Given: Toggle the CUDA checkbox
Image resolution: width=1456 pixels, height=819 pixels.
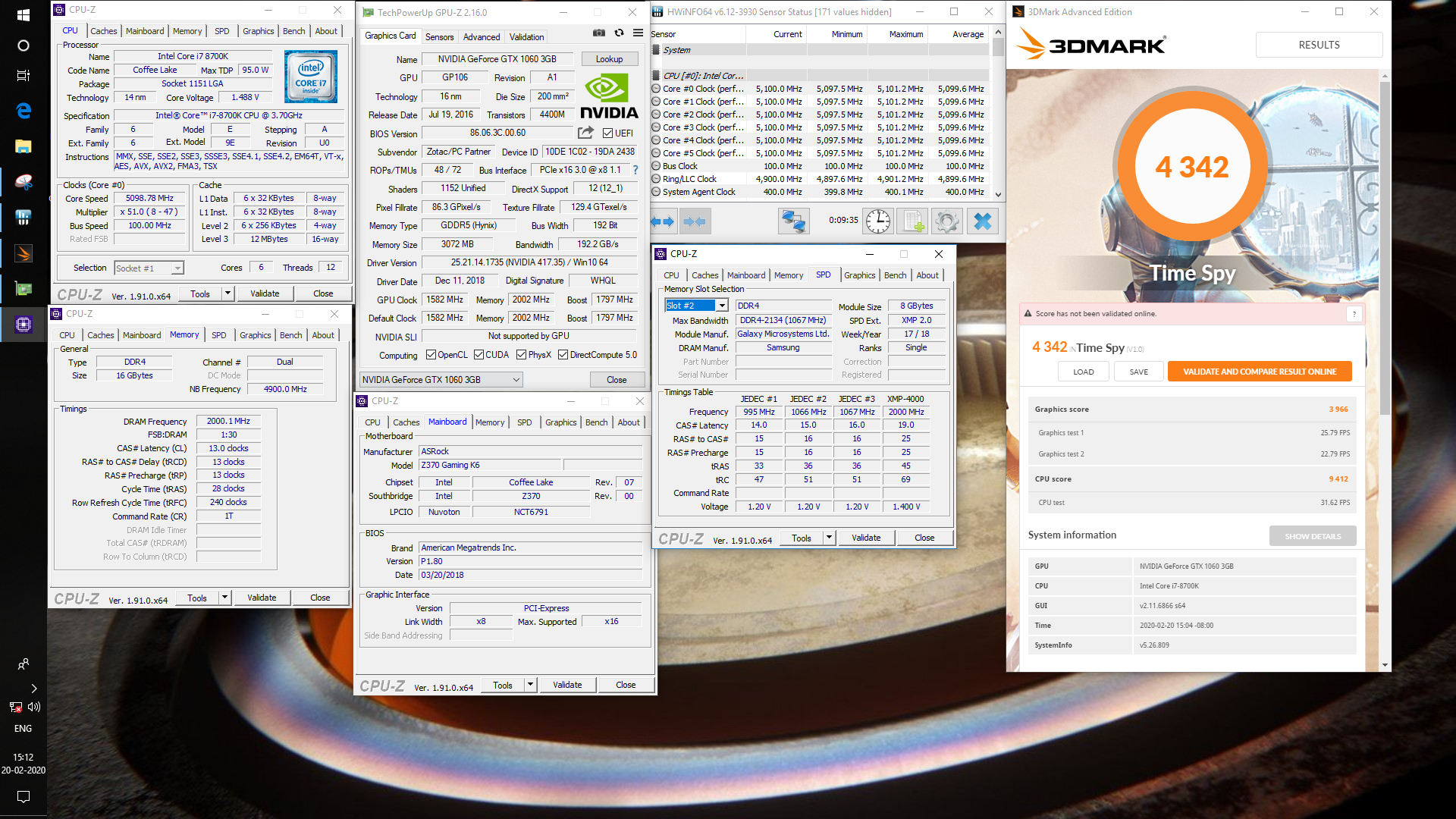Looking at the screenshot, I should pos(479,355).
